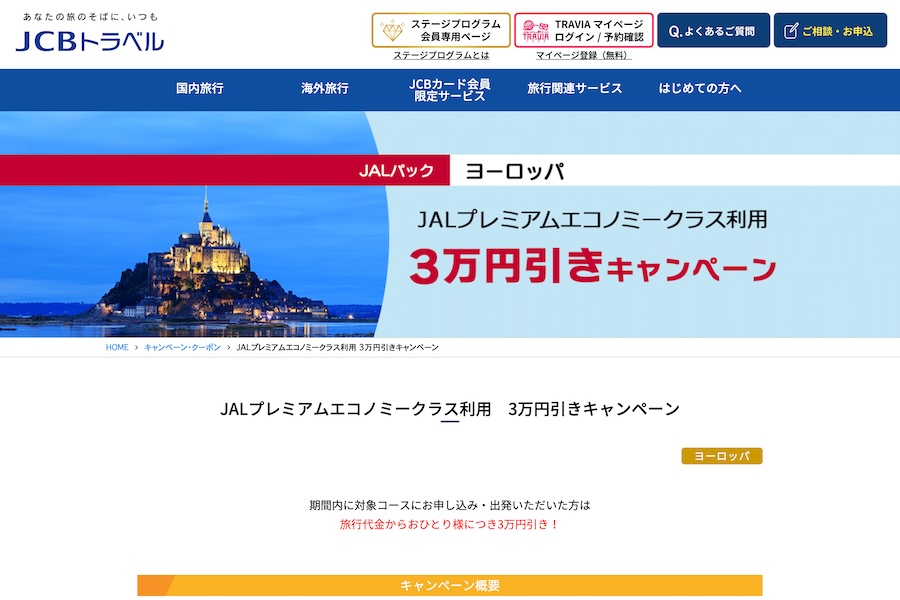Follow the マイページ登録（無料） link
The image size is (900, 600).
click(584, 55)
